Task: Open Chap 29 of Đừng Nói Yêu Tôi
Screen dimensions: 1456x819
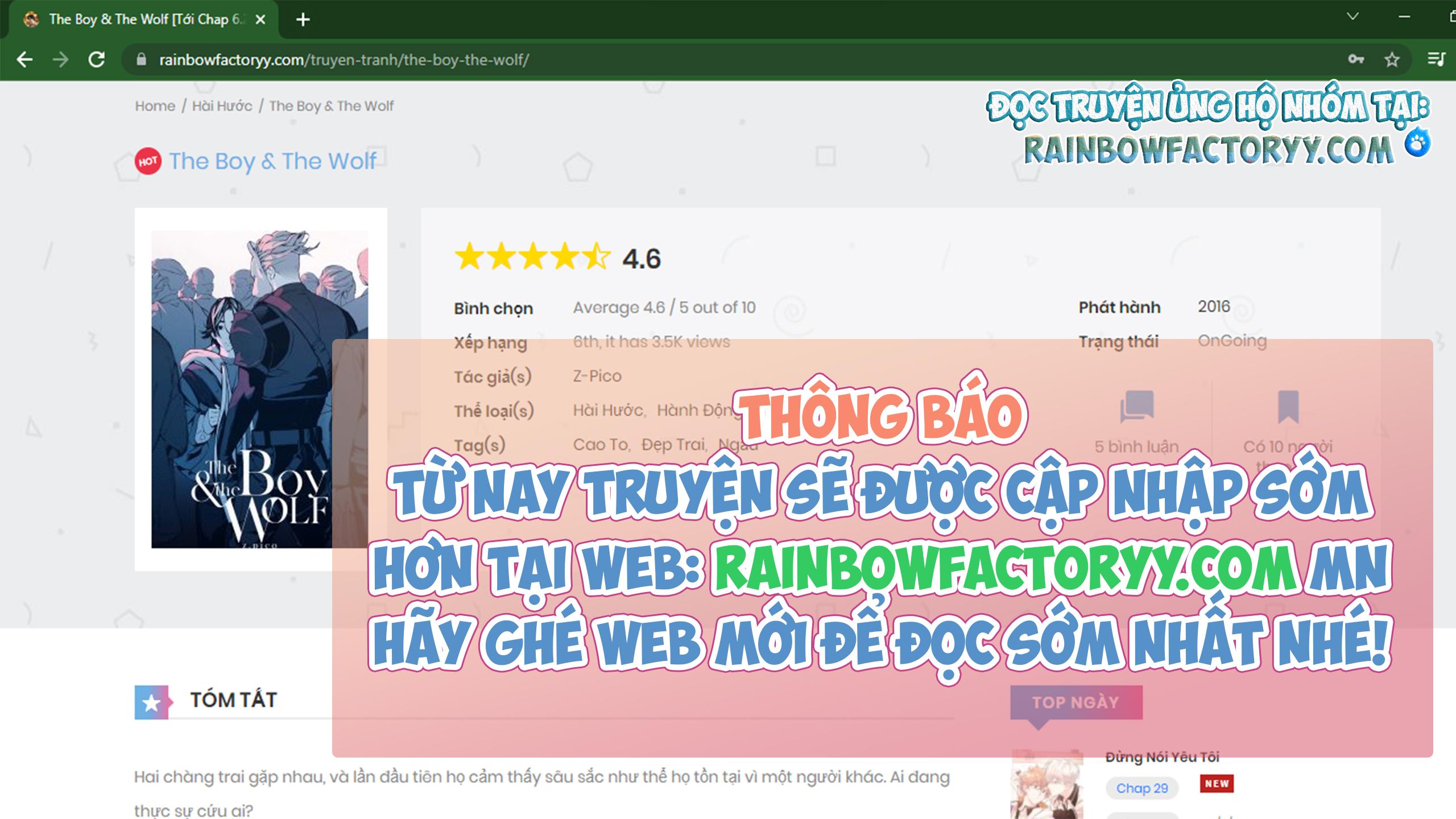Action: tap(1144, 788)
